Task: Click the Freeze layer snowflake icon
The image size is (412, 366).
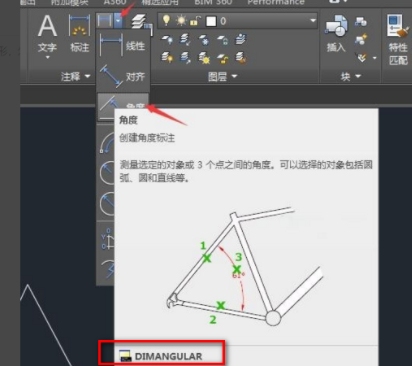Action: pyautogui.click(x=204, y=40)
